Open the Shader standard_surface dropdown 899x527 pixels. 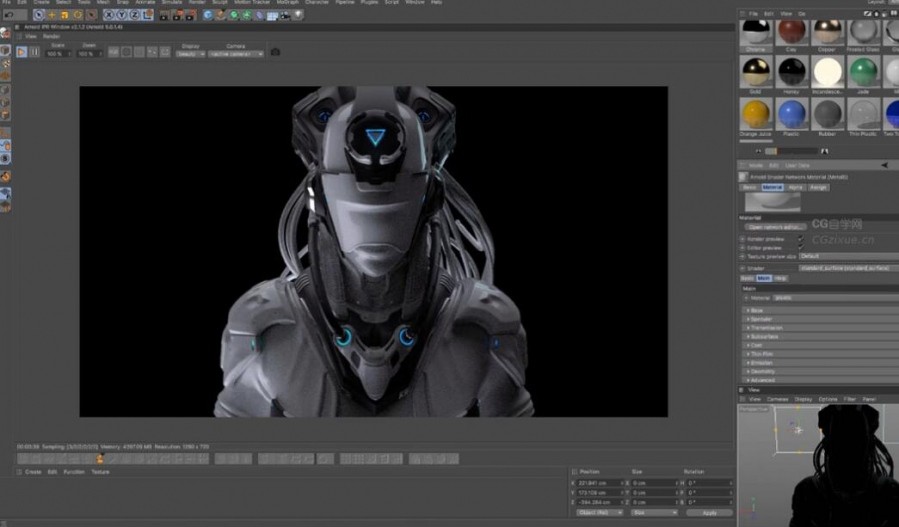coord(849,268)
